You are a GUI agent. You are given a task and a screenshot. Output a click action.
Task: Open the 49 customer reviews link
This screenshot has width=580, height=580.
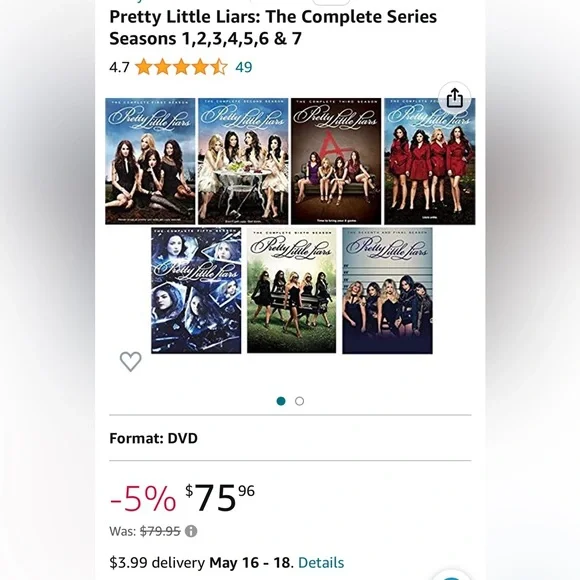tap(244, 67)
